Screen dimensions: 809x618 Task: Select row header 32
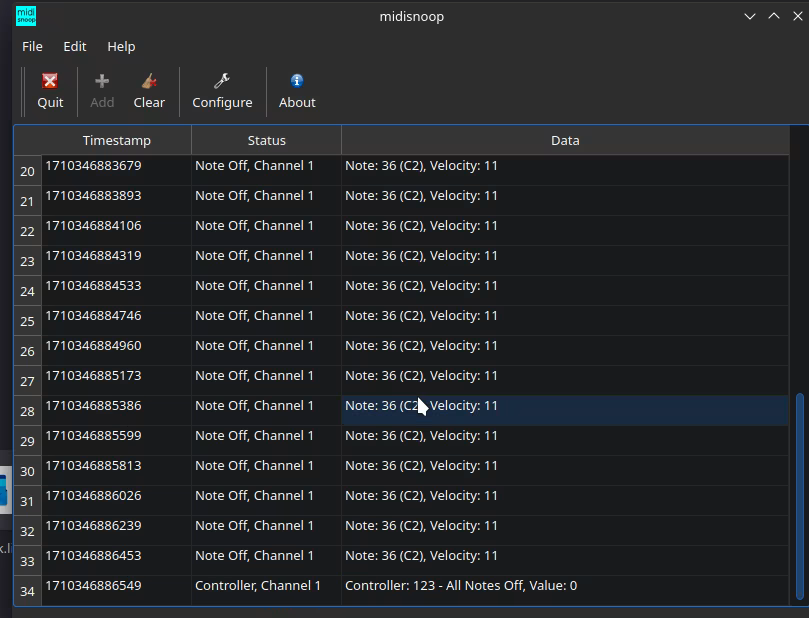point(27,531)
